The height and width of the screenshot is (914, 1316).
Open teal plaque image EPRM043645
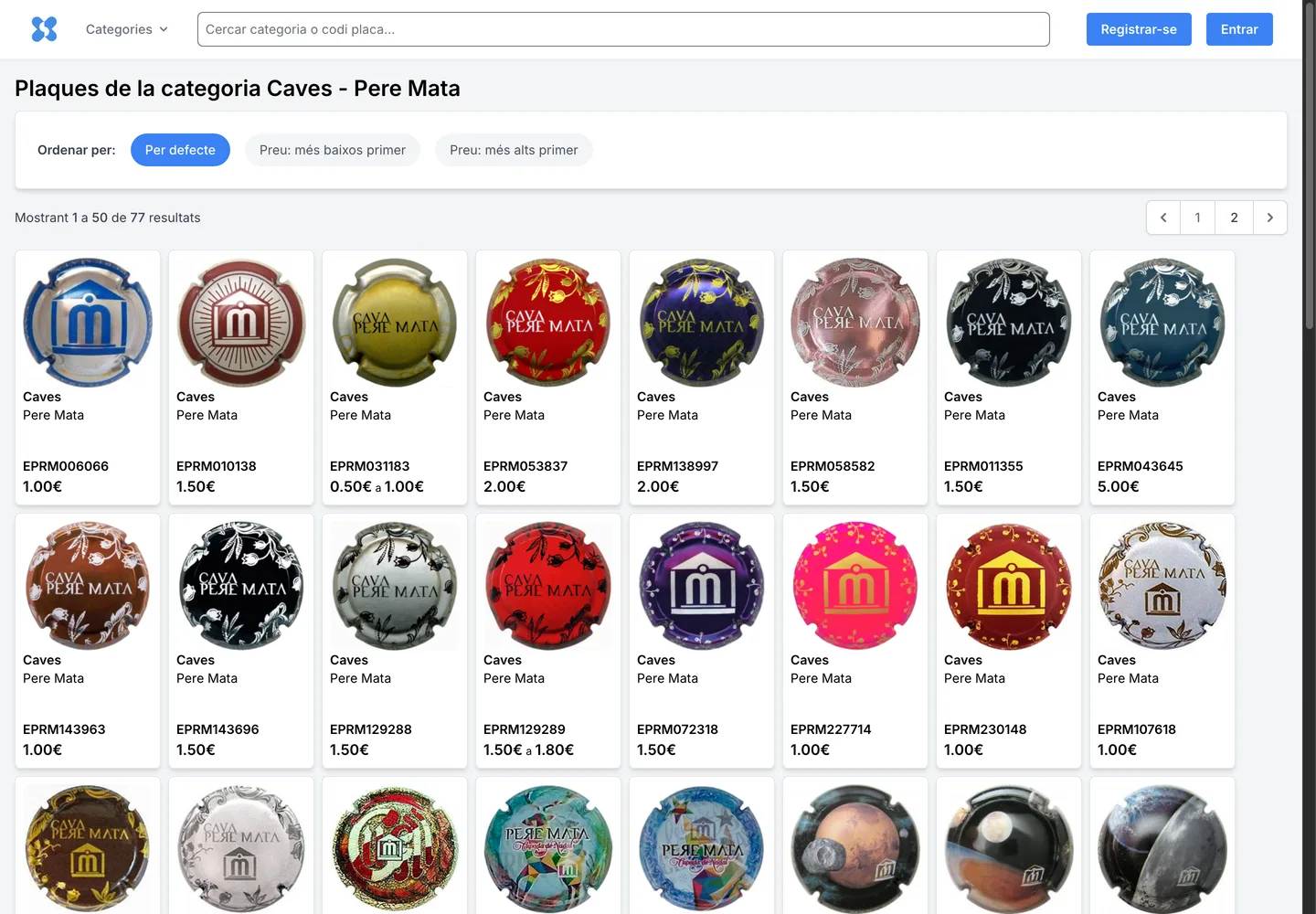[x=1162, y=323]
